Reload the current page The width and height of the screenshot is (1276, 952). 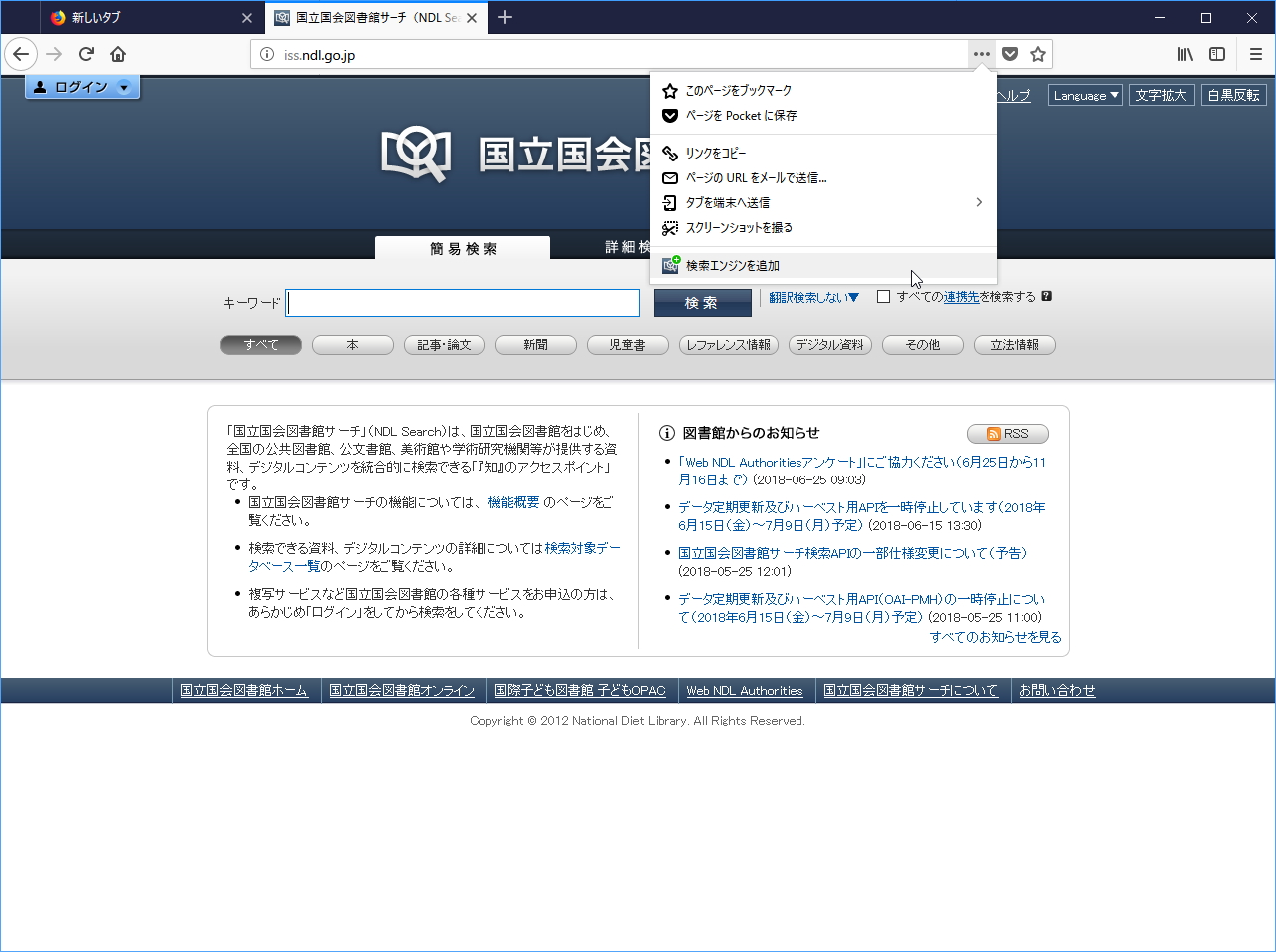(86, 54)
